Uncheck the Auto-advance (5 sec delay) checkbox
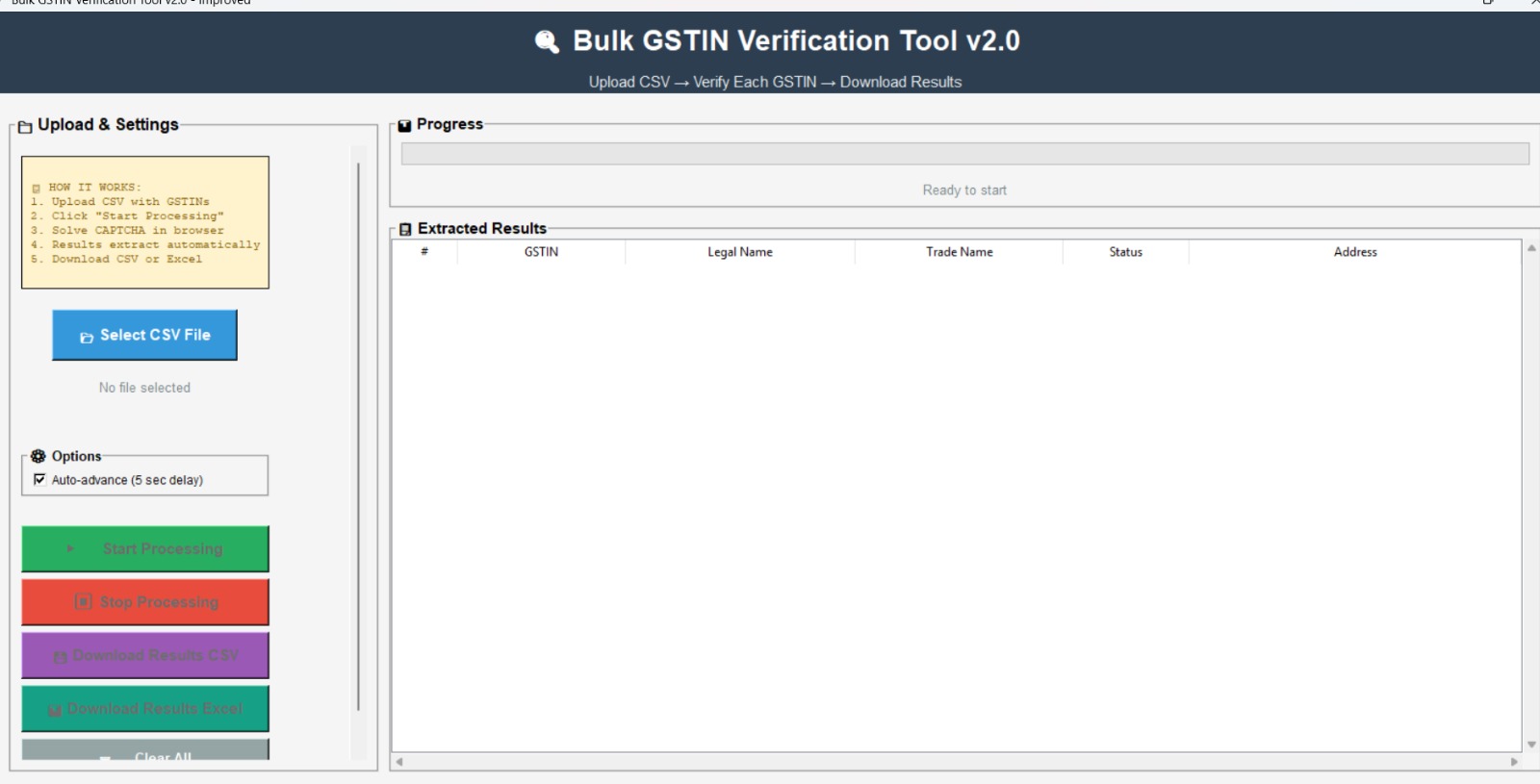This screenshot has height=784, width=1540. tap(39, 479)
